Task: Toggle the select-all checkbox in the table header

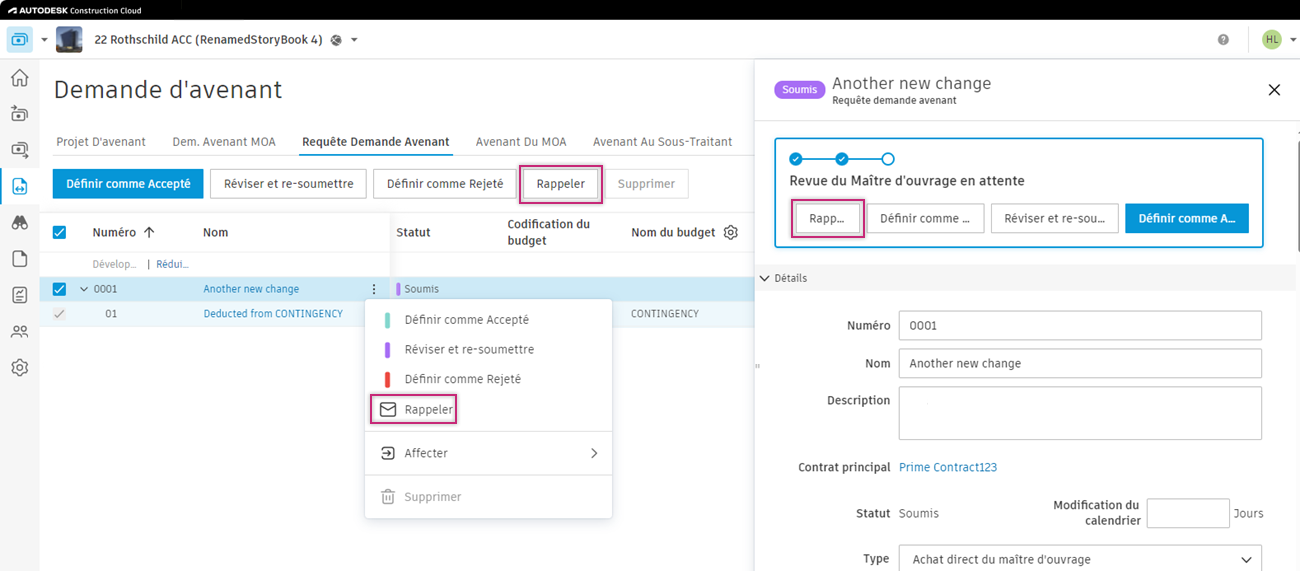Action: click(x=59, y=232)
